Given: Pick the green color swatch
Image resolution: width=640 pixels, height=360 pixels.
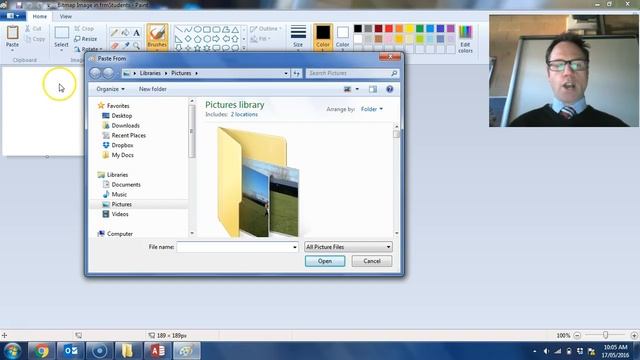Looking at the screenshot, I should [420, 29].
